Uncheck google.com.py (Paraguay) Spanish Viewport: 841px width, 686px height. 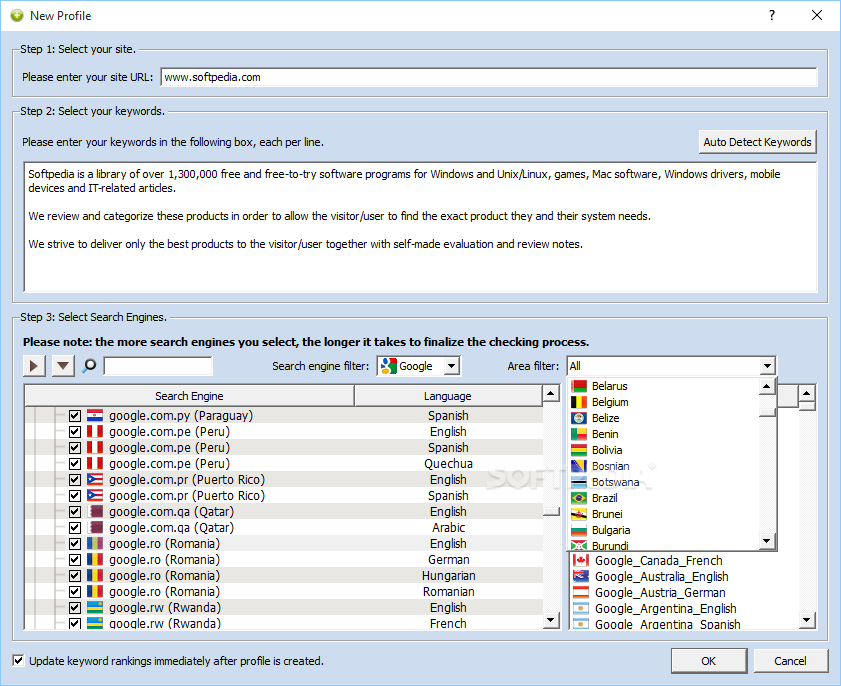pyautogui.click(x=75, y=416)
